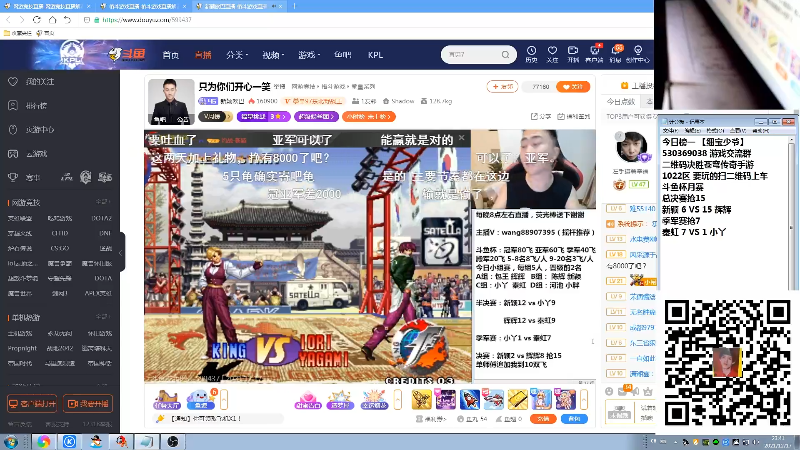Open the dark V badge pill

click(215, 116)
